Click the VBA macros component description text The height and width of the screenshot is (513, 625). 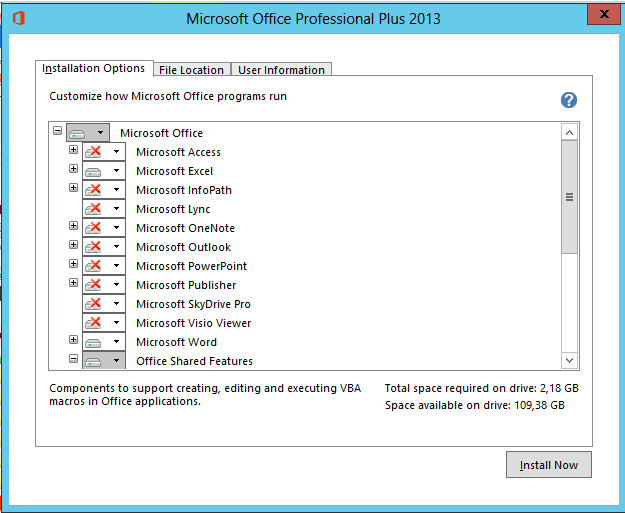(x=205, y=395)
